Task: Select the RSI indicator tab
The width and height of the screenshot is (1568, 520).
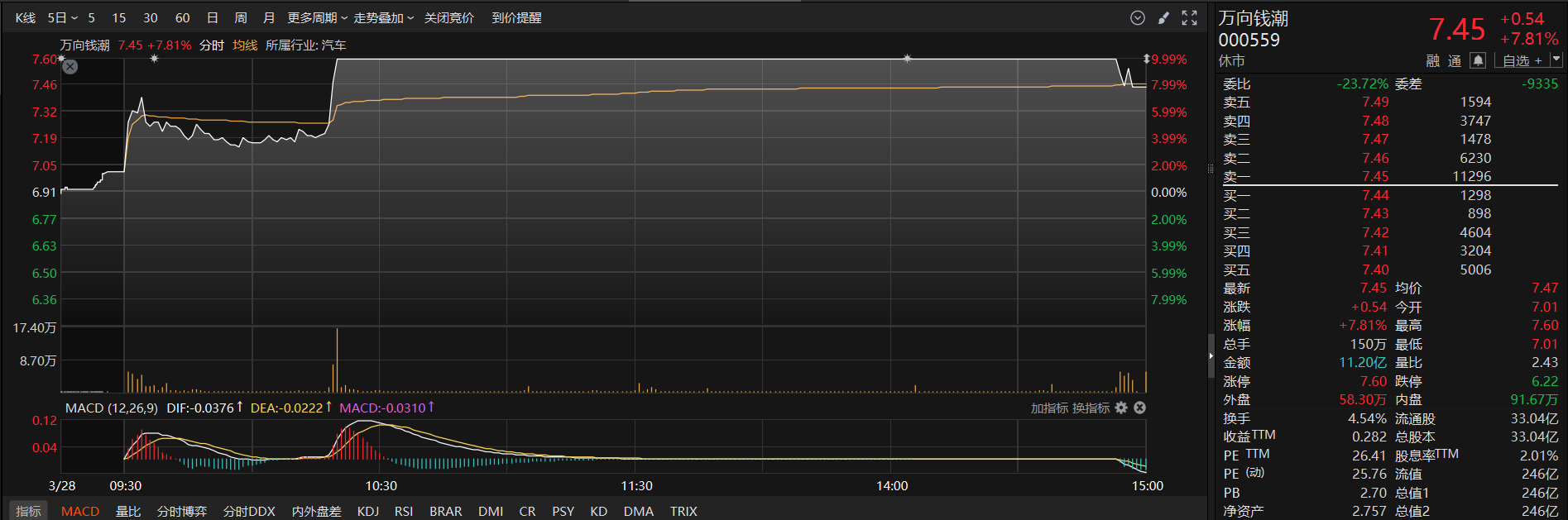Action: pos(404,511)
